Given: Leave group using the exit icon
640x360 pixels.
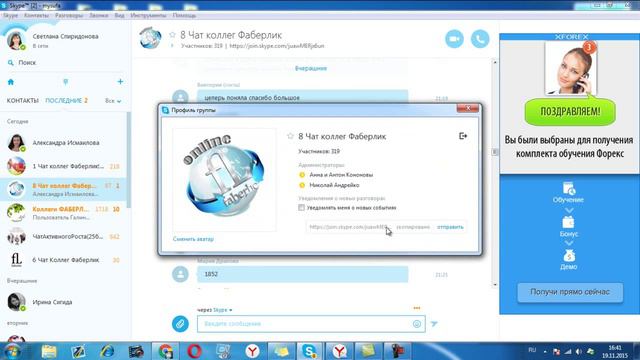Looking at the screenshot, I should pyautogui.click(x=463, y=136).
